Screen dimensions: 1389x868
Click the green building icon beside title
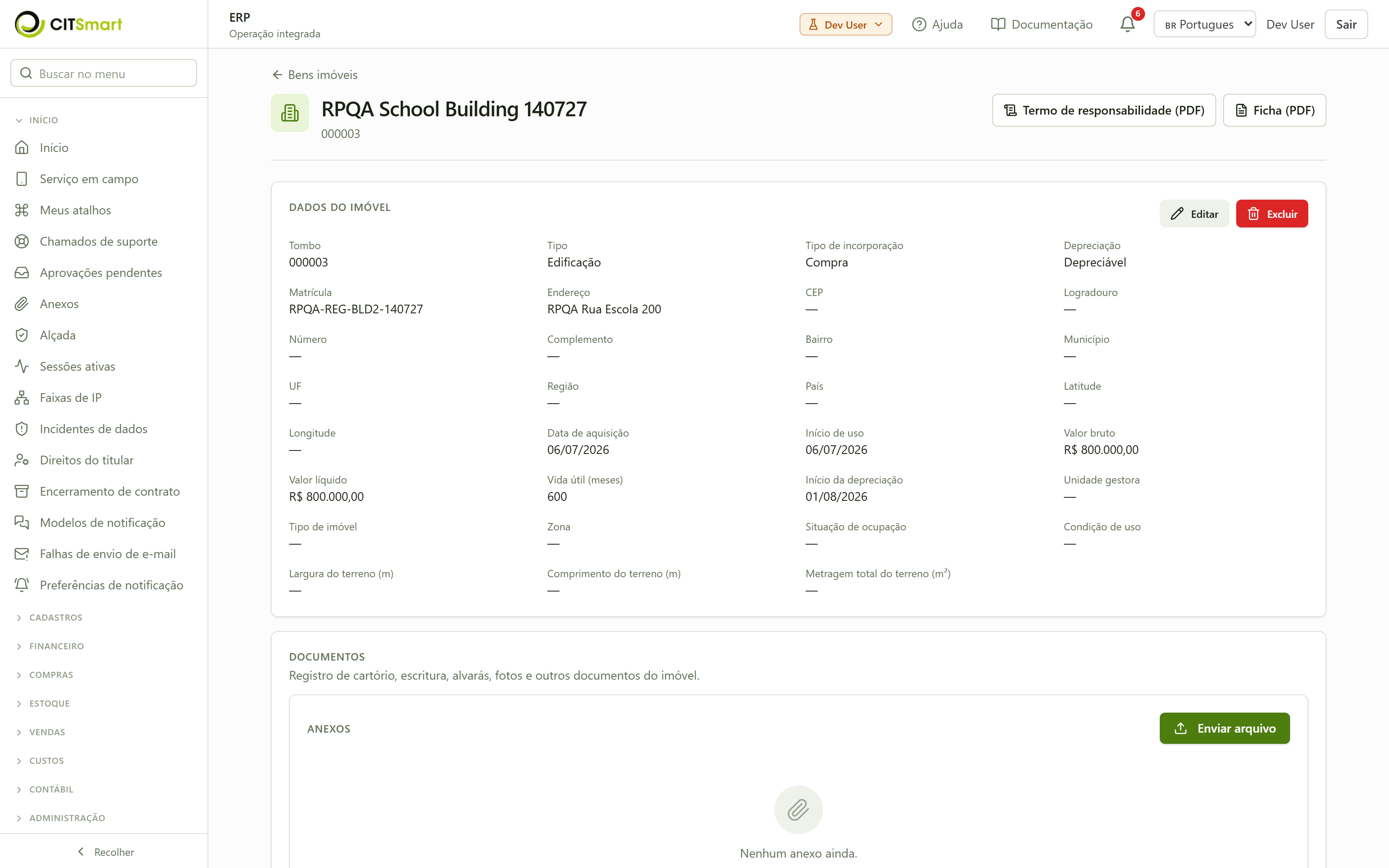[290, 113]
